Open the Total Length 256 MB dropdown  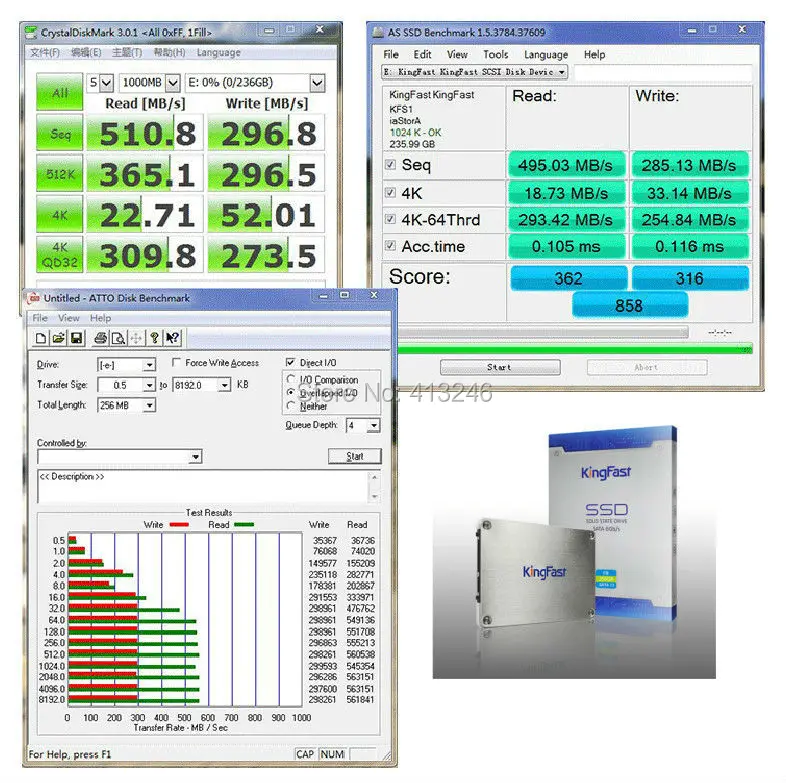click(x=149, y=405)
